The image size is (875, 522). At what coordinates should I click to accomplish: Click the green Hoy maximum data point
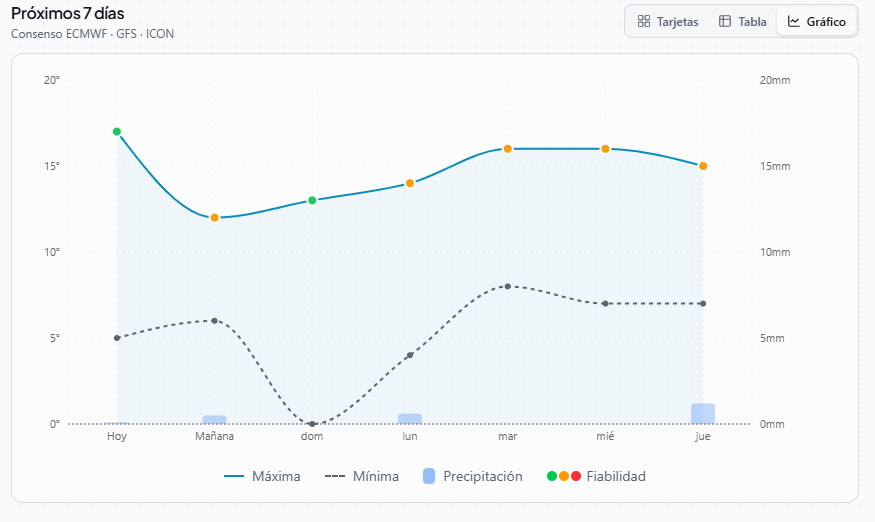pos(117,132)
